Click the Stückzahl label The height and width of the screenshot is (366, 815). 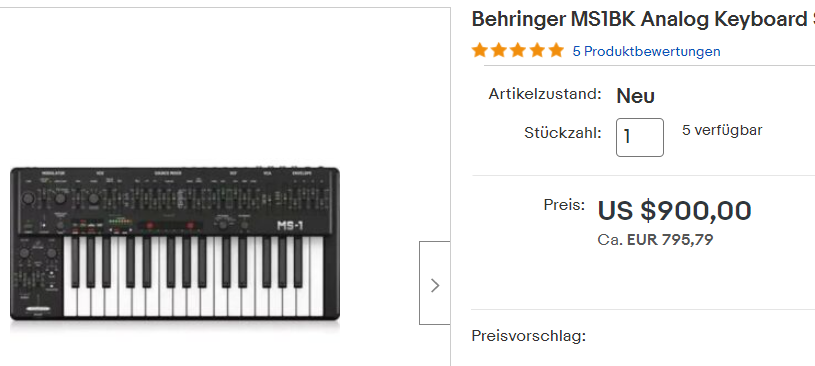click(563, 133)
